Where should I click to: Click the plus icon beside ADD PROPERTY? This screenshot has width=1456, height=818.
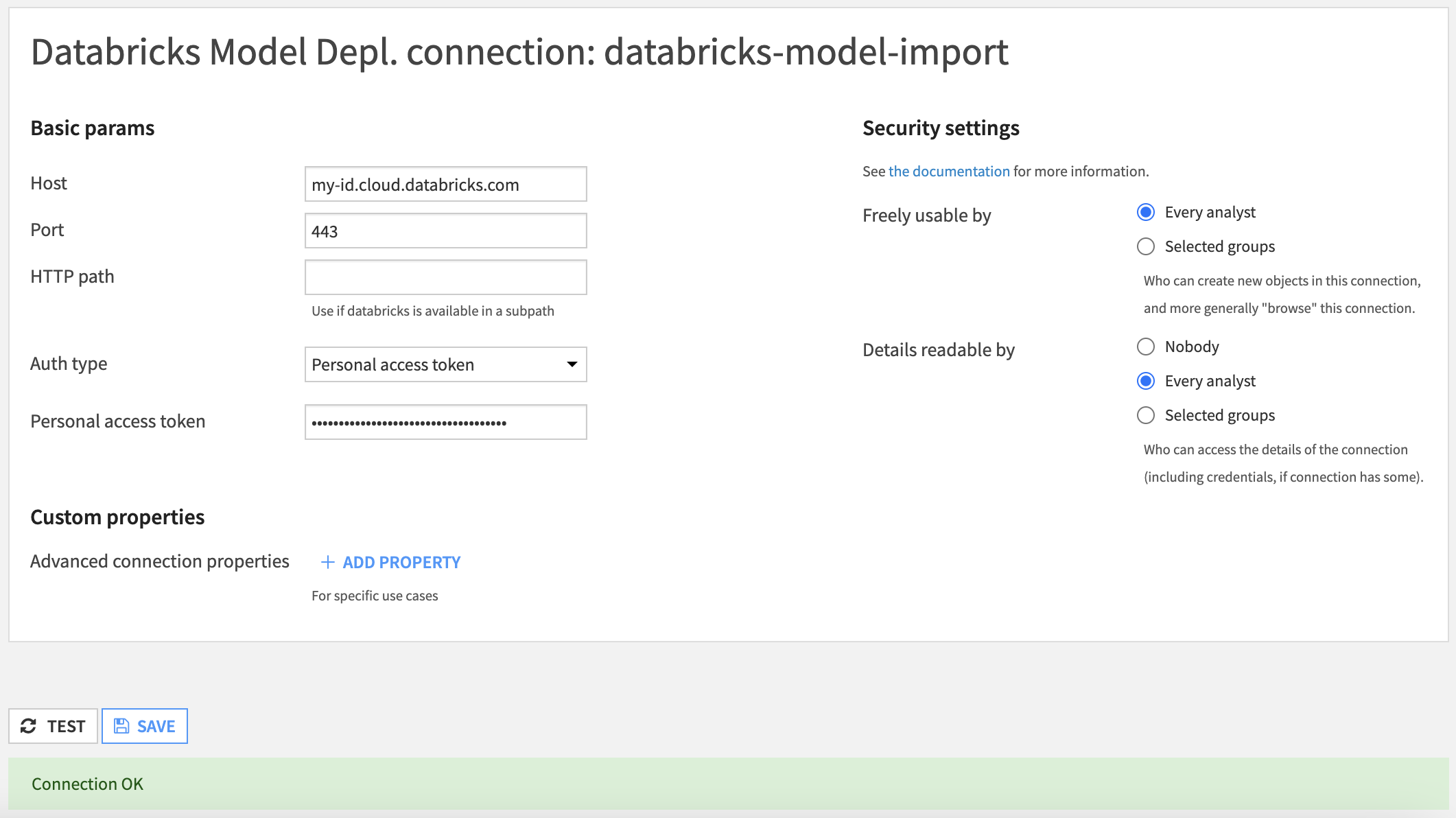(x=328, y=562)
